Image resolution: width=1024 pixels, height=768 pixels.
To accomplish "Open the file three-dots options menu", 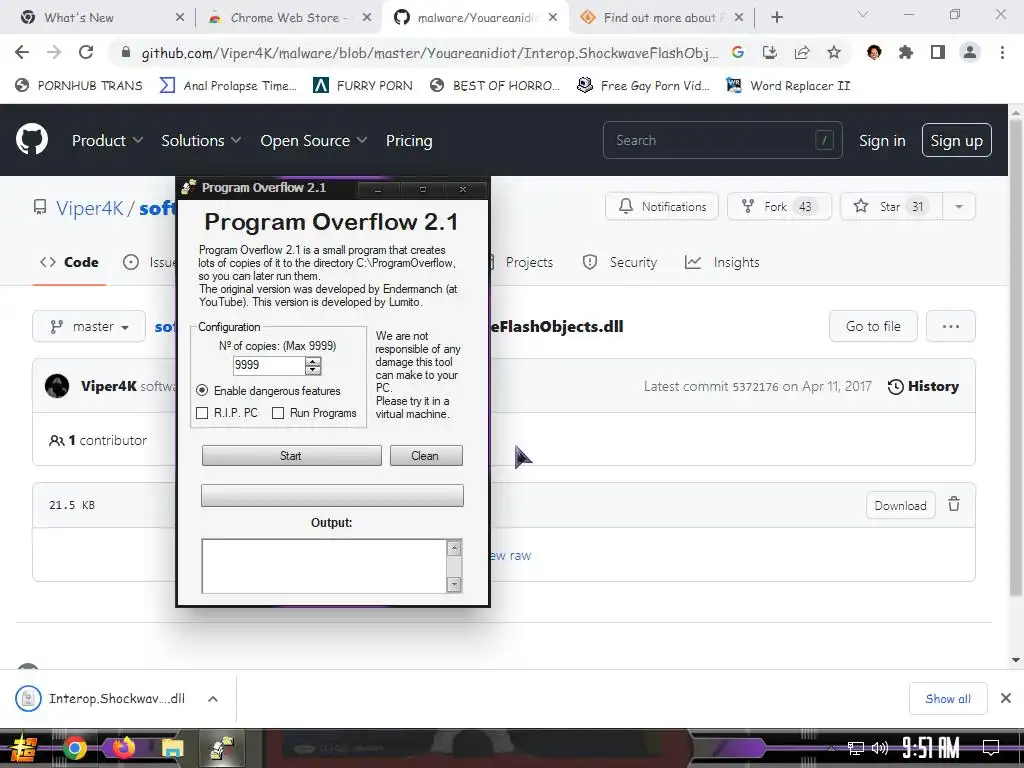I will (950, 326).
